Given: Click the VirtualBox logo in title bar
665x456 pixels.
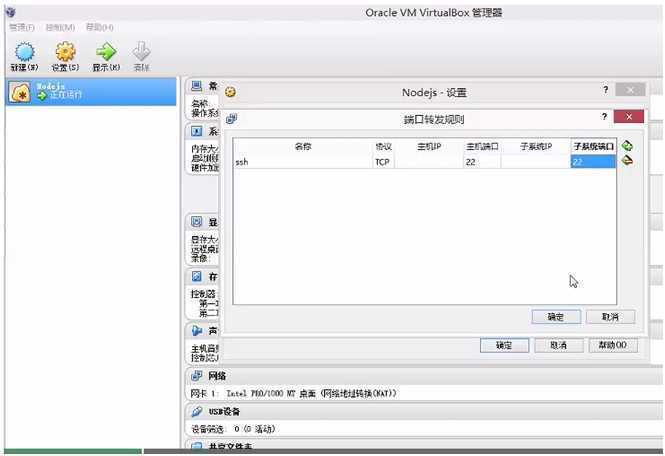Looking at the screenshot, I should [x=10, y=12].
